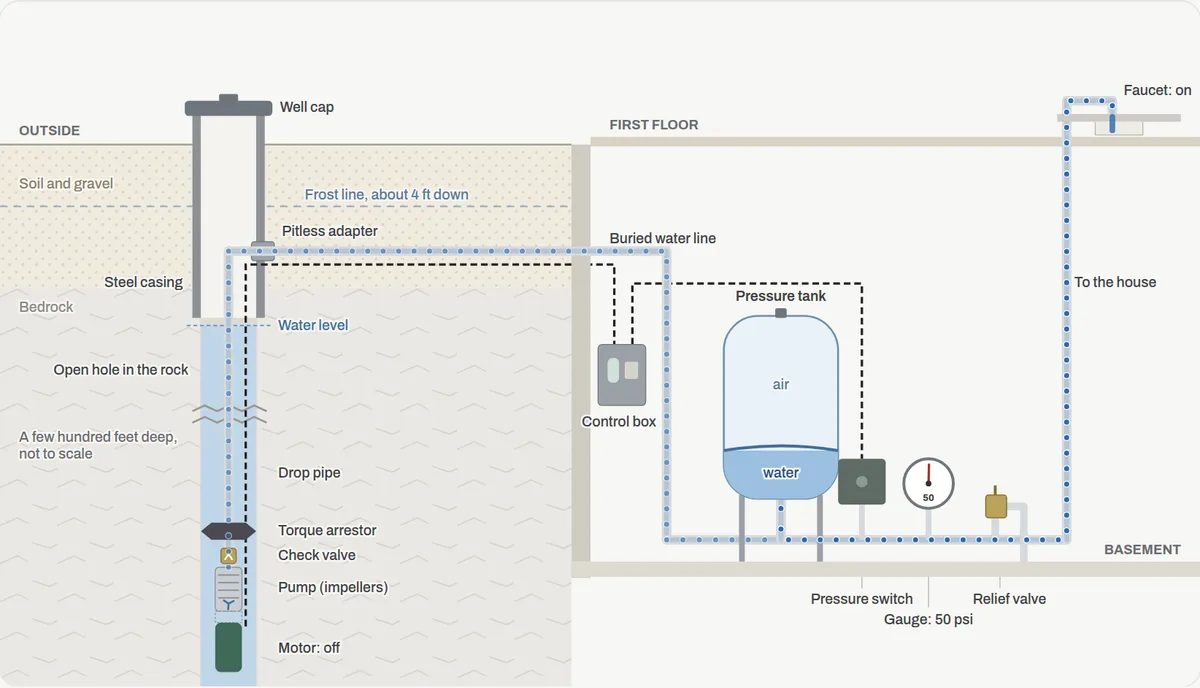Click the 'Pump (impellers)' label
This screenshot has height=688, width=1200.
point(333,587)
